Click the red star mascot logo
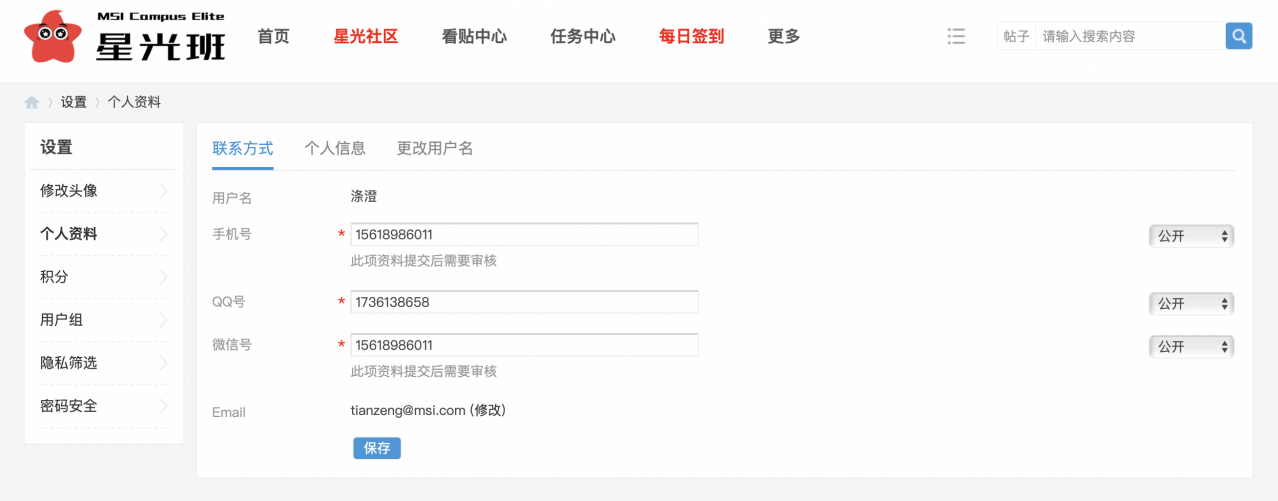Screen dimensions: 1278x501 [53, 38]
